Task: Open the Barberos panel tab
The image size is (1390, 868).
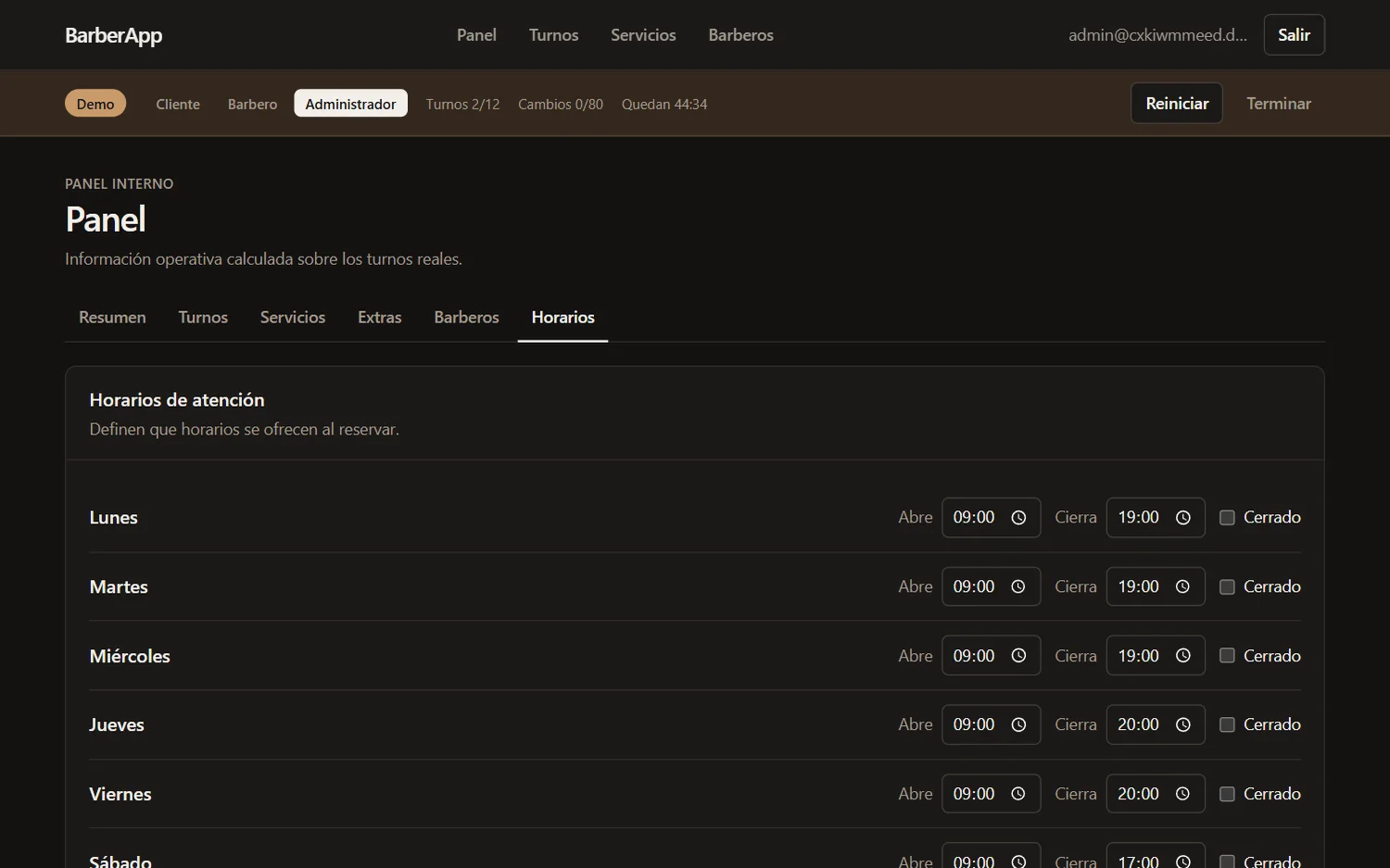Action: point(466,318)
